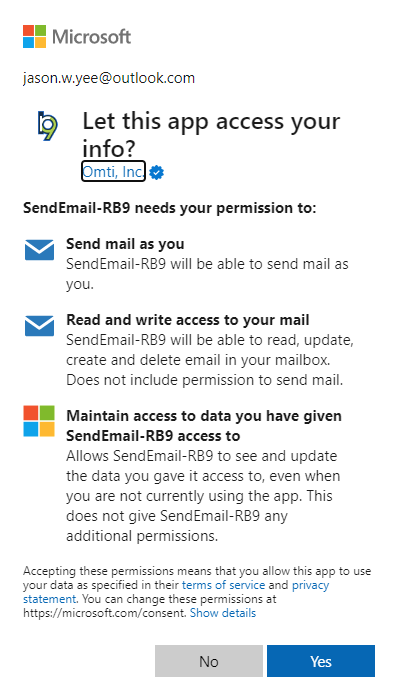Click 'Read and write access to your mail' title

pyautogui.click(x=188, y=320)
